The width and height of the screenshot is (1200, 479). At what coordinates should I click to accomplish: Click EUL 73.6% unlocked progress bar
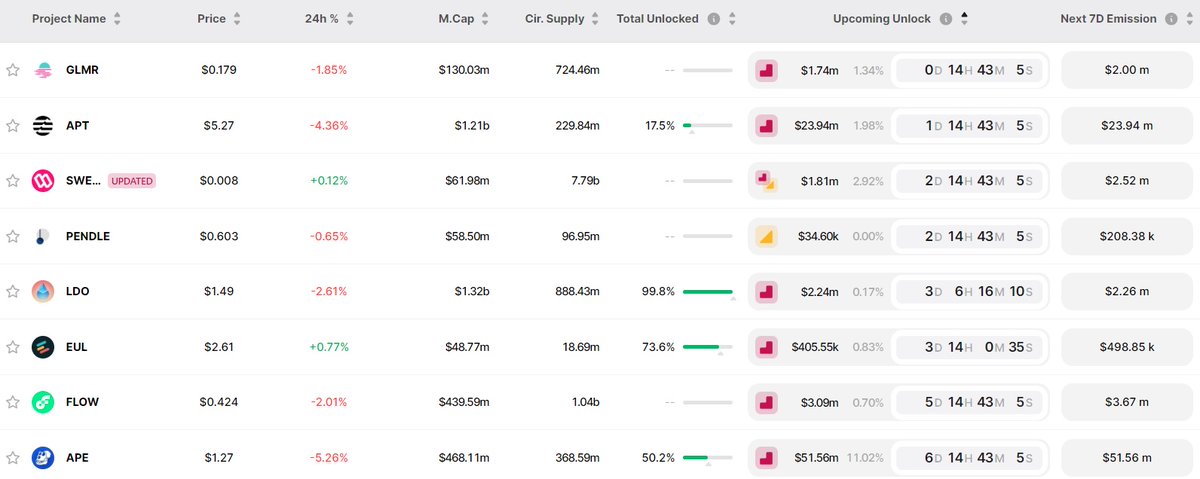coord(708,347)
